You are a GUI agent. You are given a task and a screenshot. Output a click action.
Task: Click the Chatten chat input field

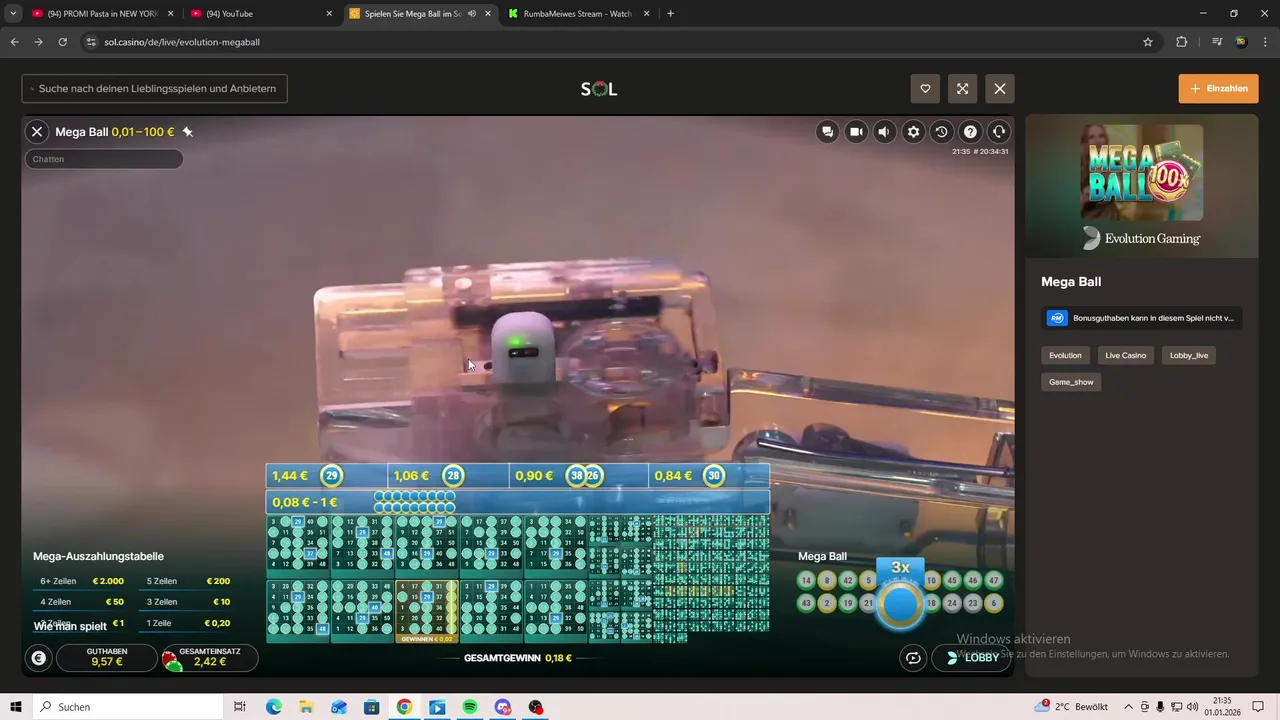tap(104, 159)
